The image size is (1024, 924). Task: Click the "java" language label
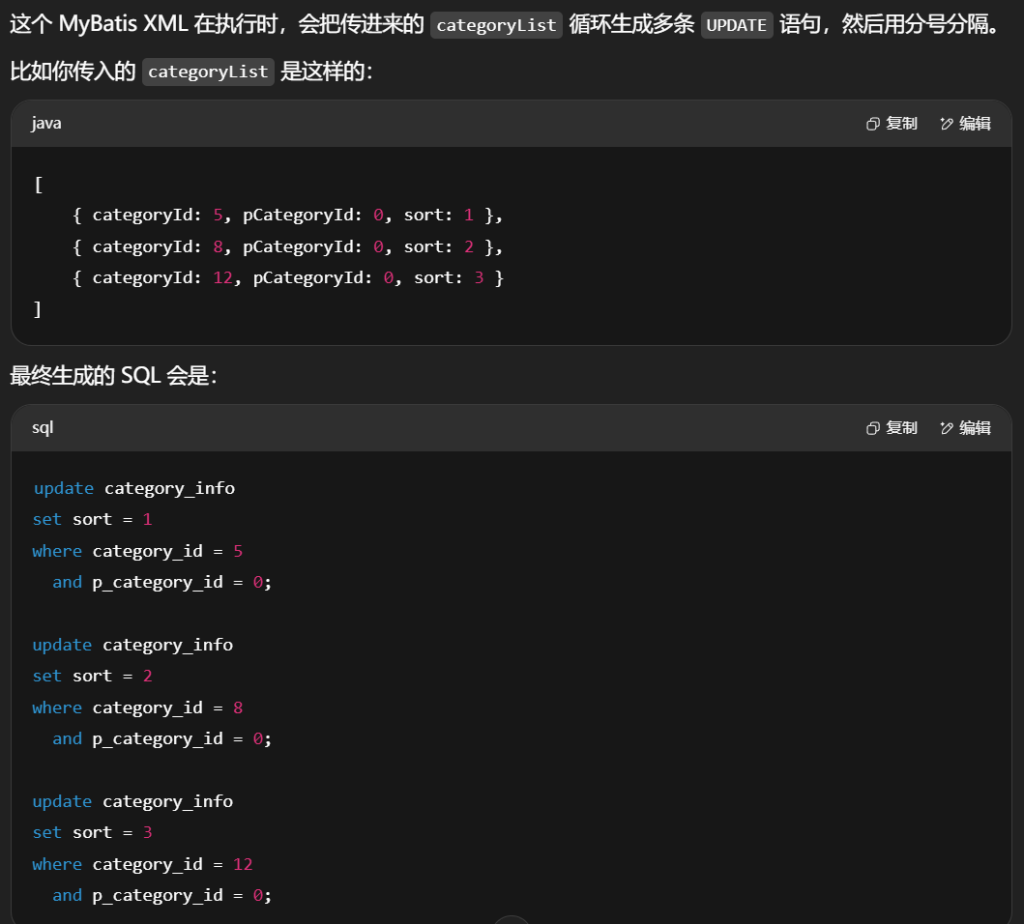tap(46, 124)
